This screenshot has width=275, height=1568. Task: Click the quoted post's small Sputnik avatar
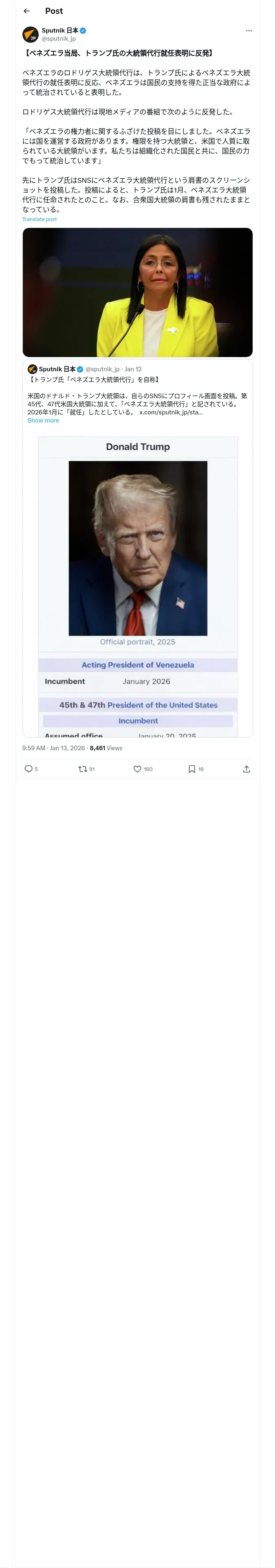32,369
